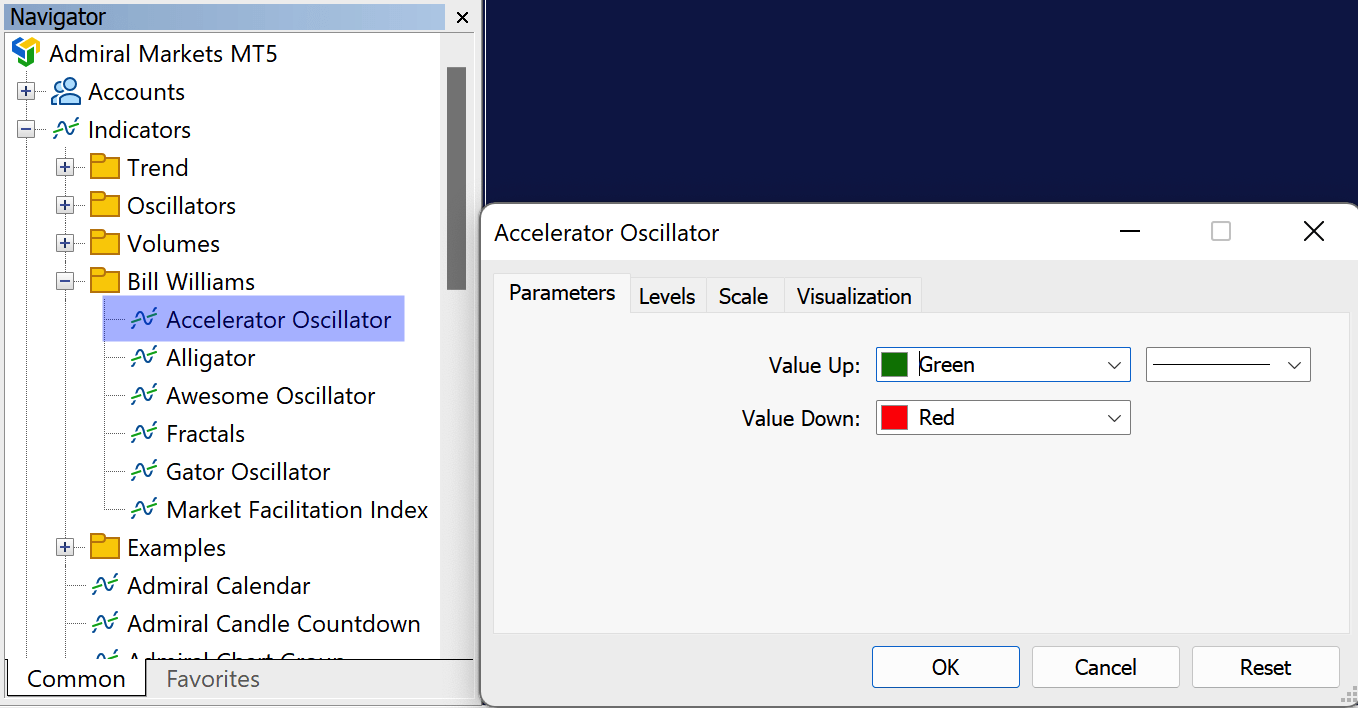Close the Navigator panel
The width and height of the screenshot is (1358, 708).
[x=462, y=17]
